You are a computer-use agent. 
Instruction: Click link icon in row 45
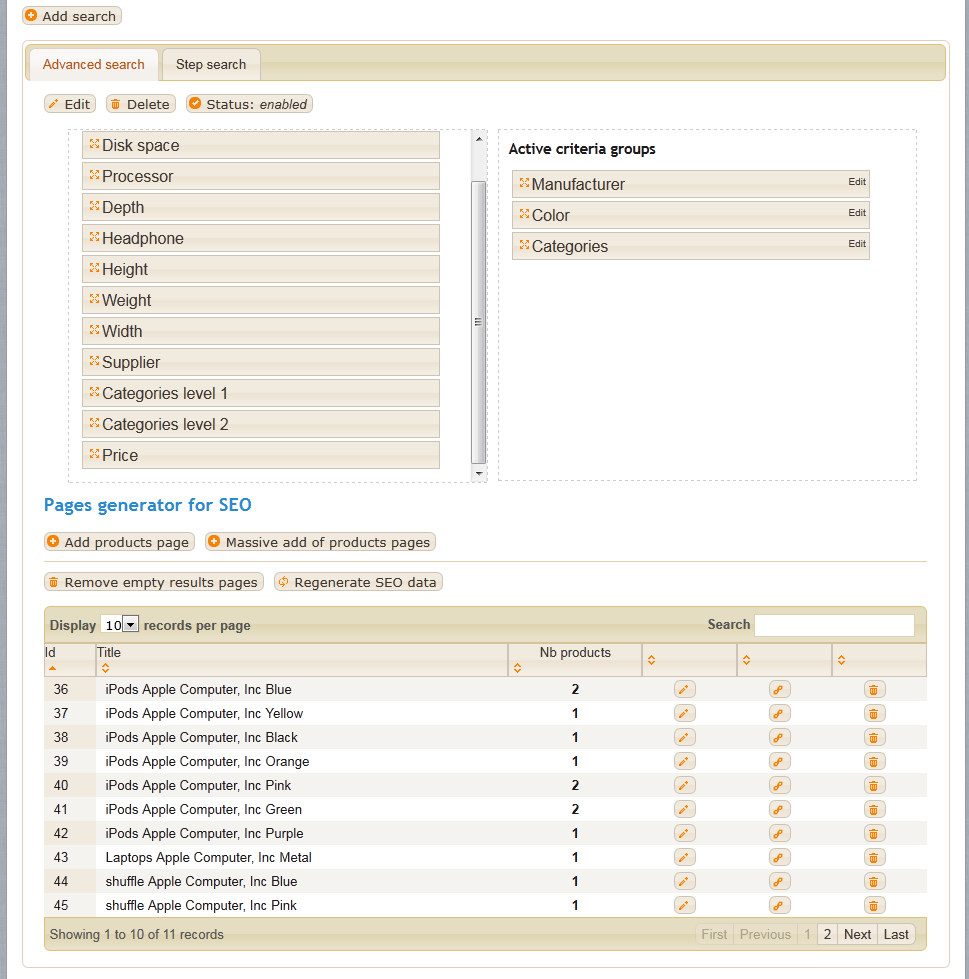pyautogui.click(x=779, y=905)
